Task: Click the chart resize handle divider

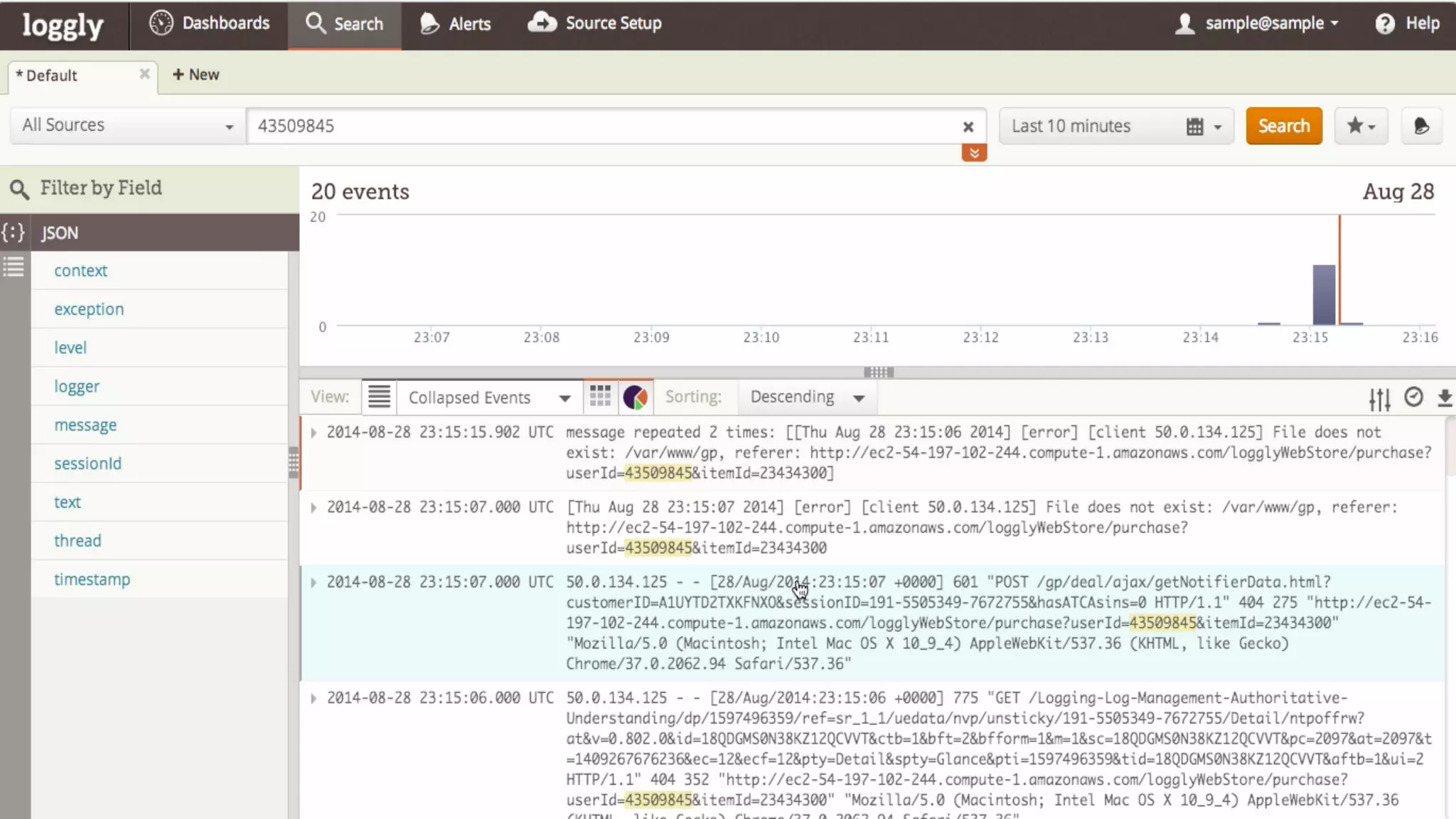Action: (878, 372)
